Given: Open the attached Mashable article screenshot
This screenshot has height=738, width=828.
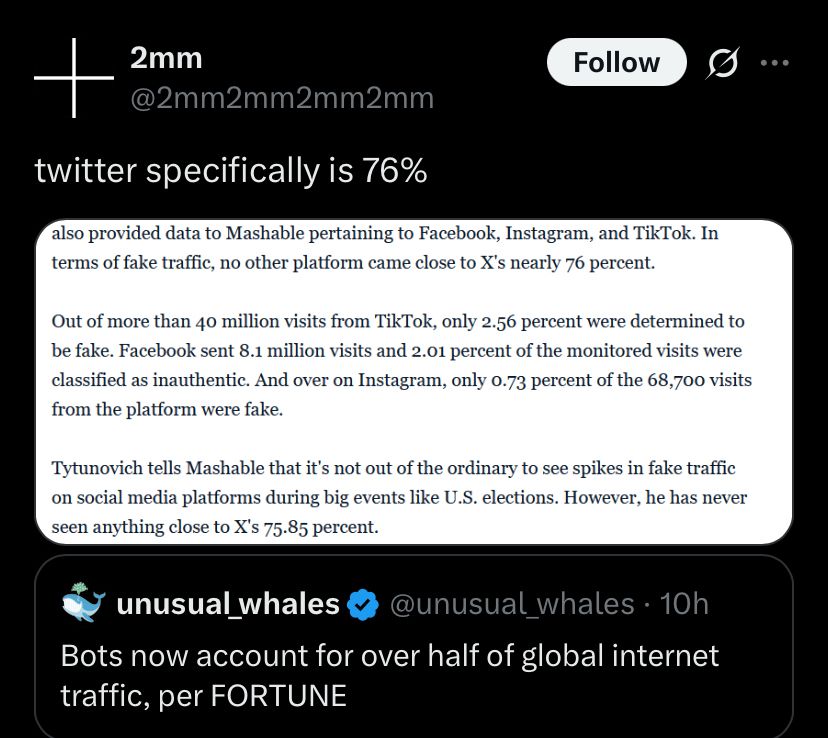Looking at the screenshot, I should [x=414, y=382].
